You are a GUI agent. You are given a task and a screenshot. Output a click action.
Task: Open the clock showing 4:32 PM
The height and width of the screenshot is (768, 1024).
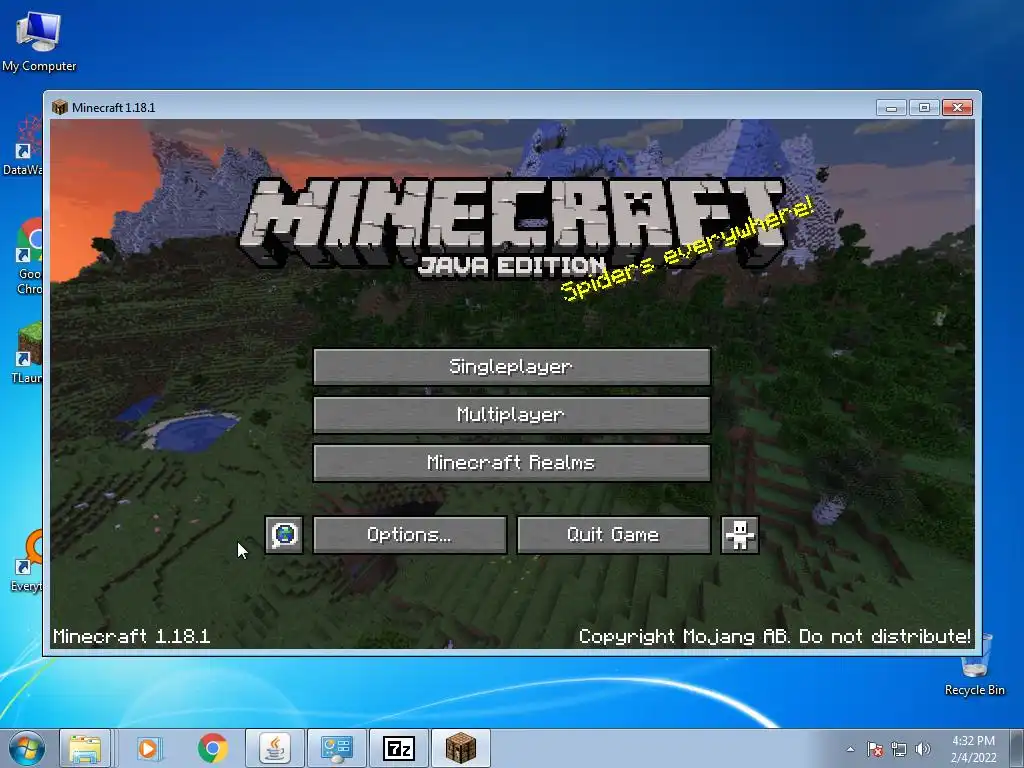tap(973, 749)
